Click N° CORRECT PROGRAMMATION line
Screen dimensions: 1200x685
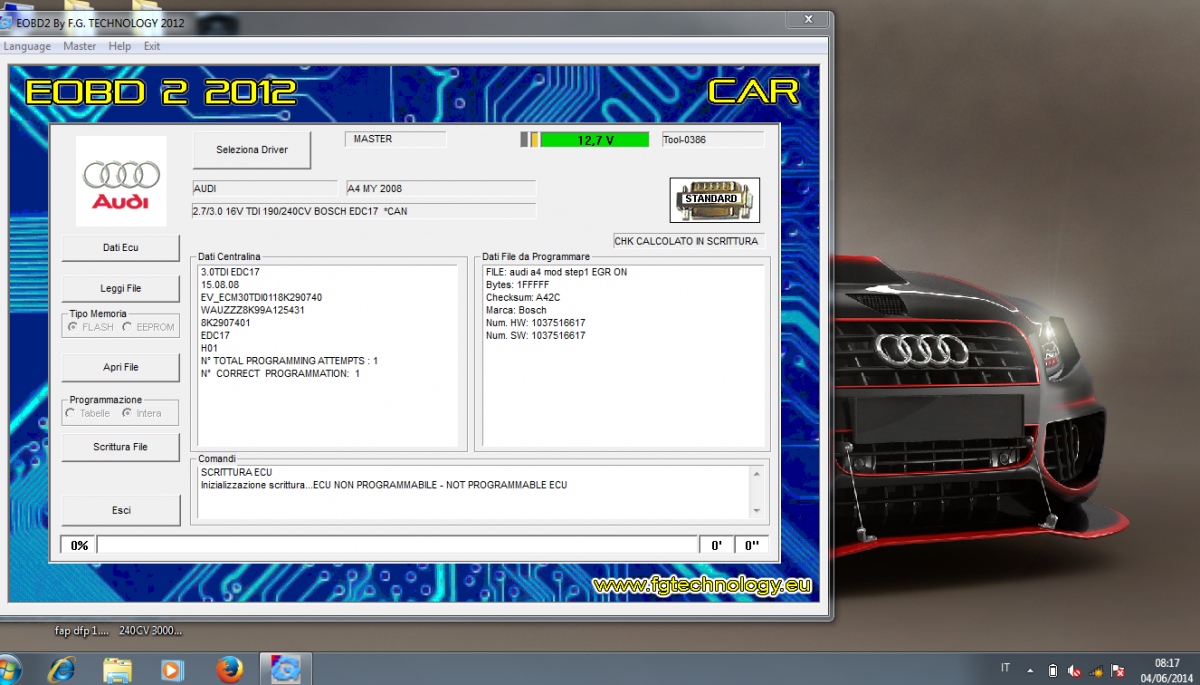280,373
